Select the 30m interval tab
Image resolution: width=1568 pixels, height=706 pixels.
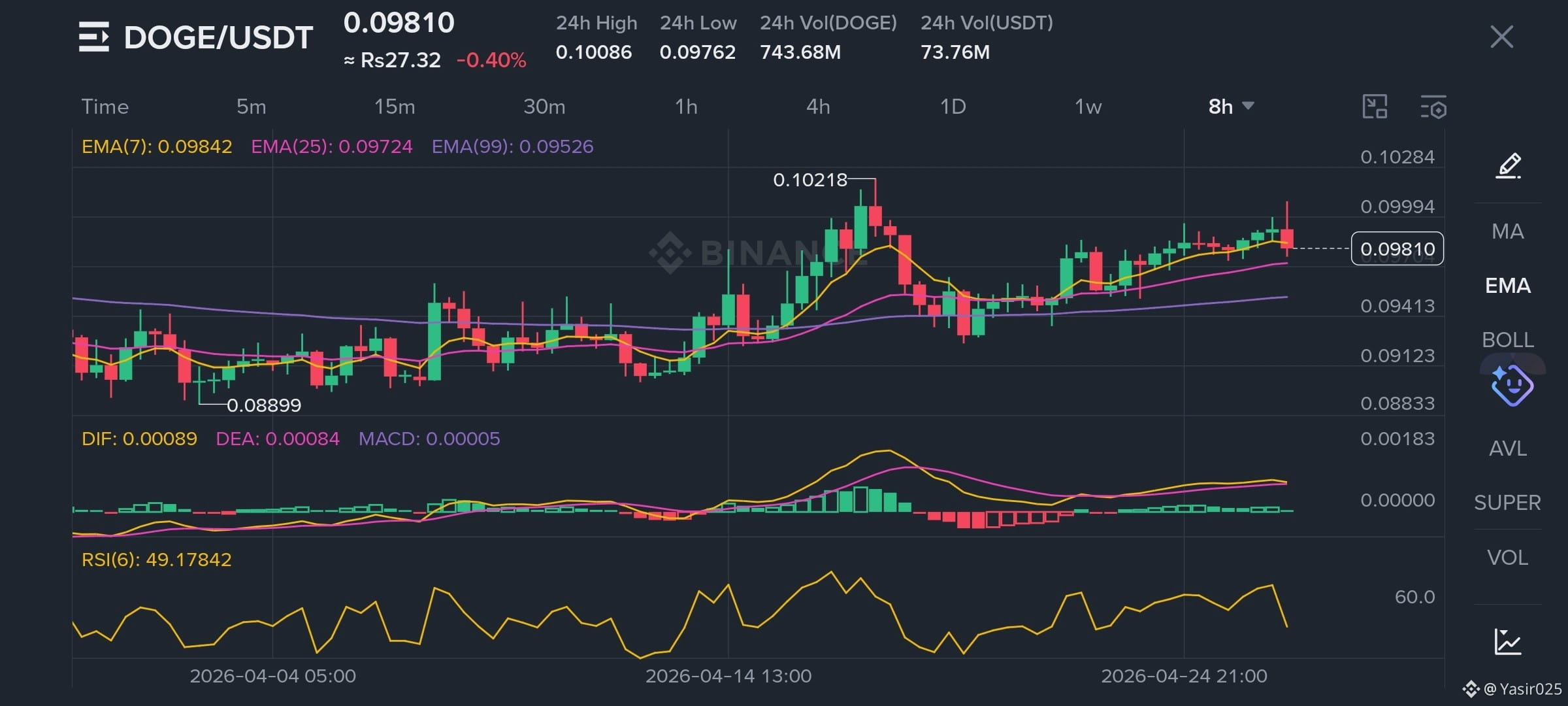[x=544, y=107]
